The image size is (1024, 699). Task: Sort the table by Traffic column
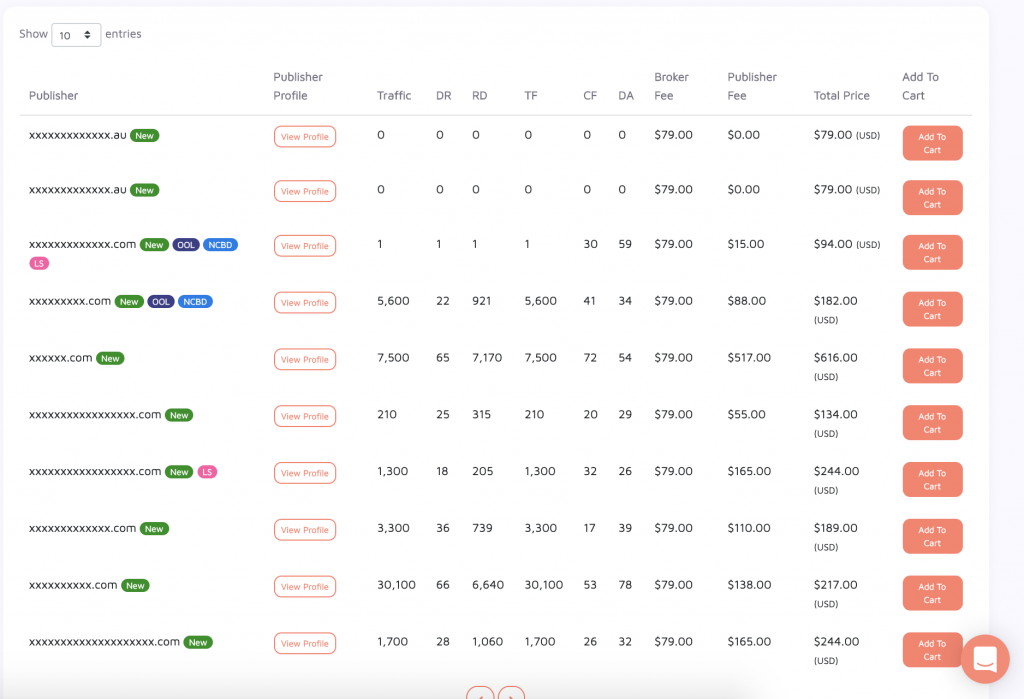point(394,96)
